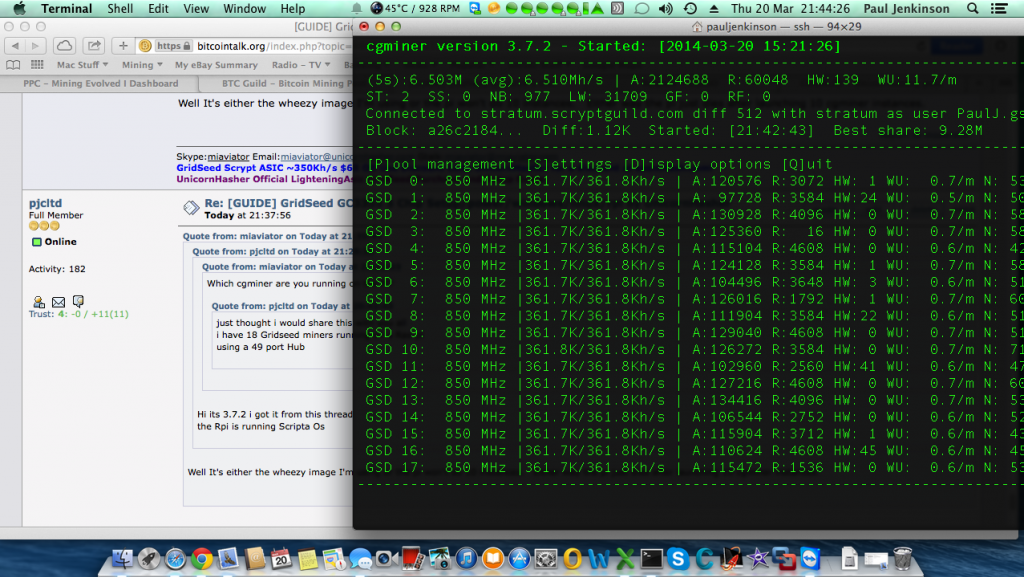Viewport: 1024px width, 577px height.
Task: Click the date and time in menu bar
Action: click(x=790, y=8)
